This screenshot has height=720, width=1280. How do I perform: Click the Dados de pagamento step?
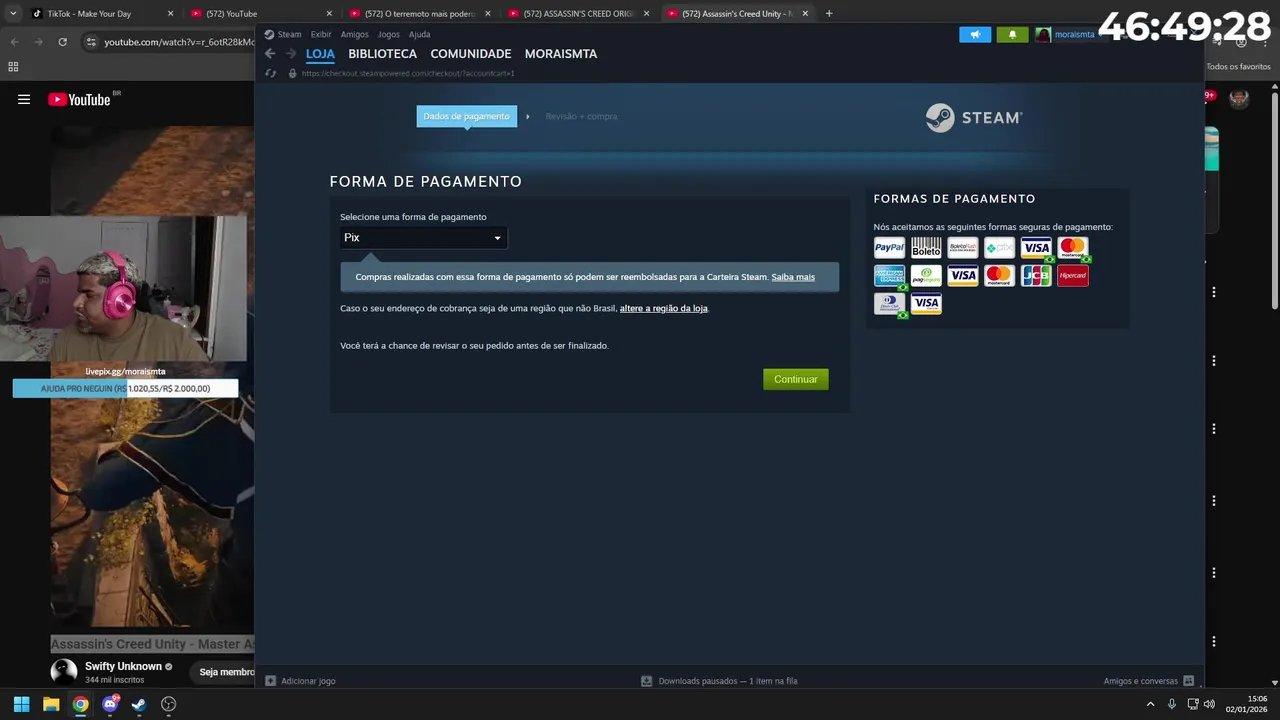tap(467, 116)
